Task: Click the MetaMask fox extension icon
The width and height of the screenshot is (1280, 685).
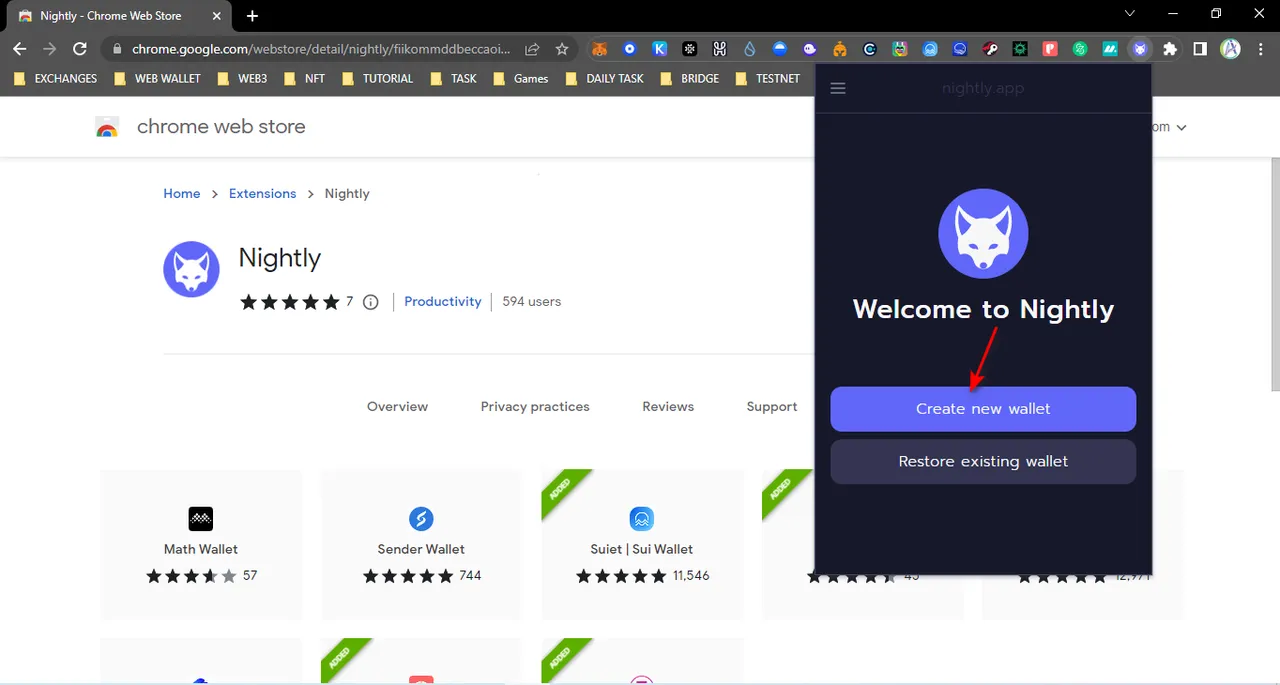Action: pyautogui.click(x=599, y=49)
